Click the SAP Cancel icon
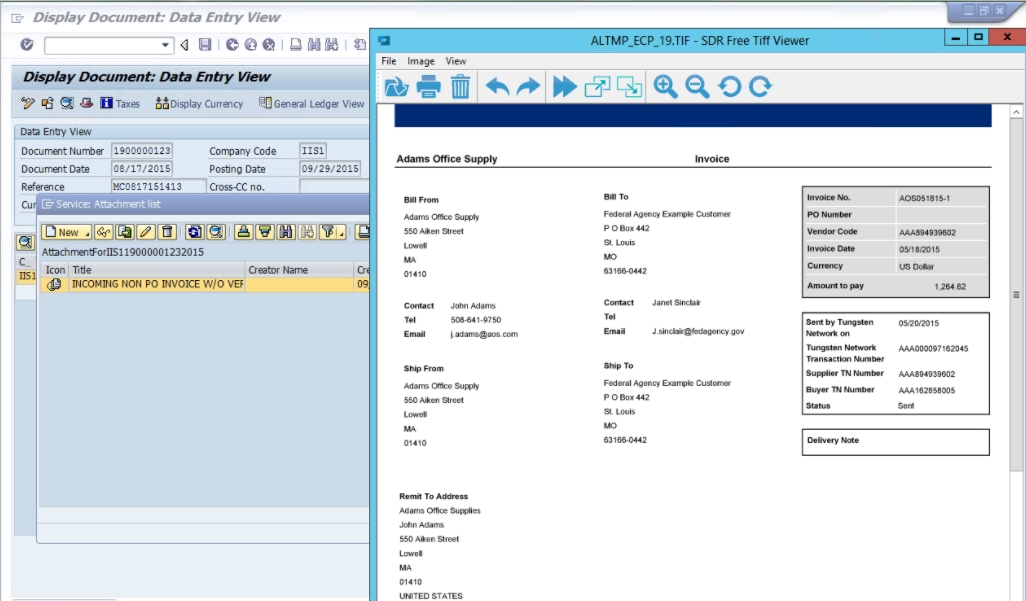The width and height of the screenshot is (1026, 601). pos(269,45)
